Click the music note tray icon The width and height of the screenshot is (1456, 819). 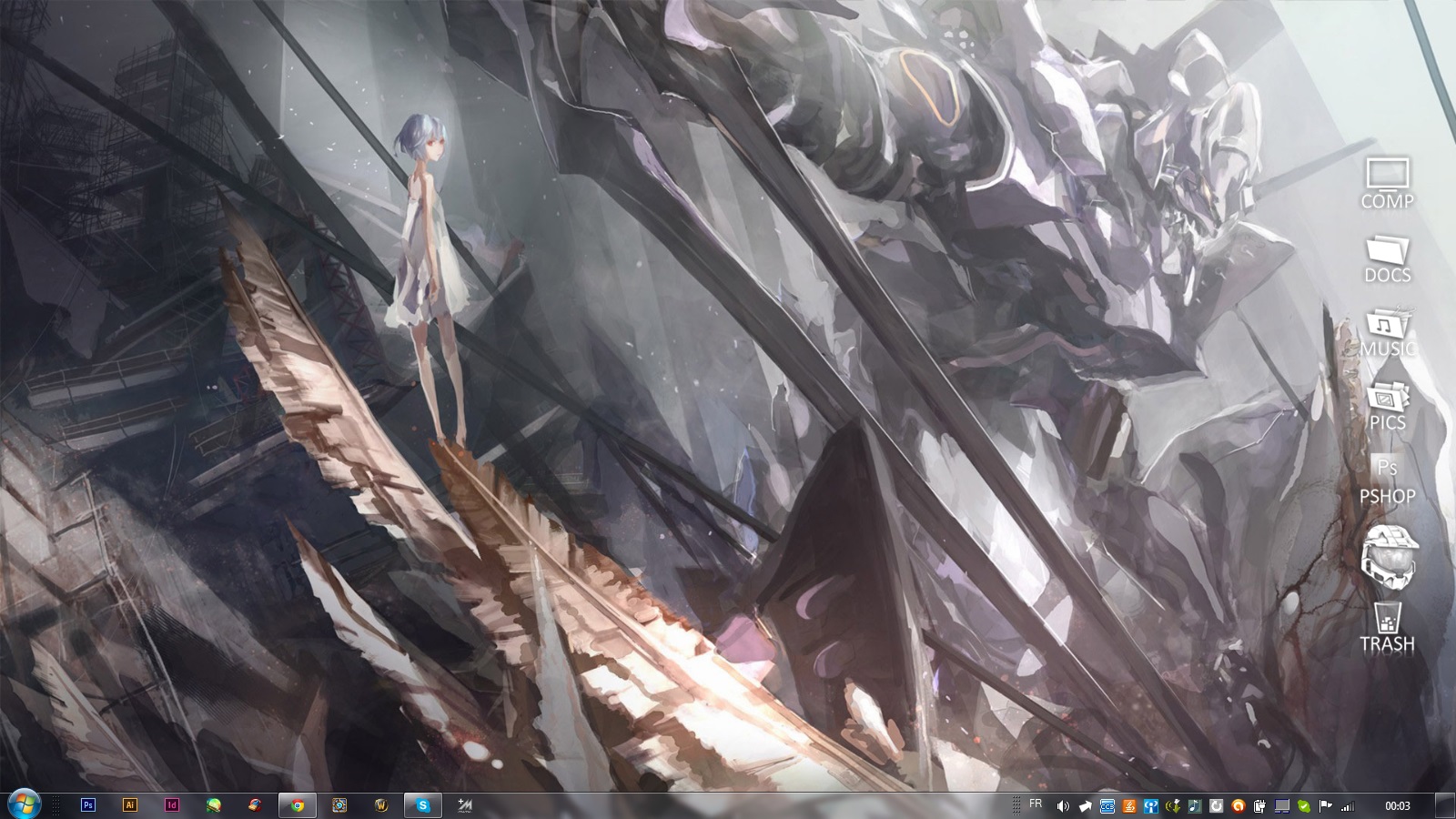(1195, 806)
